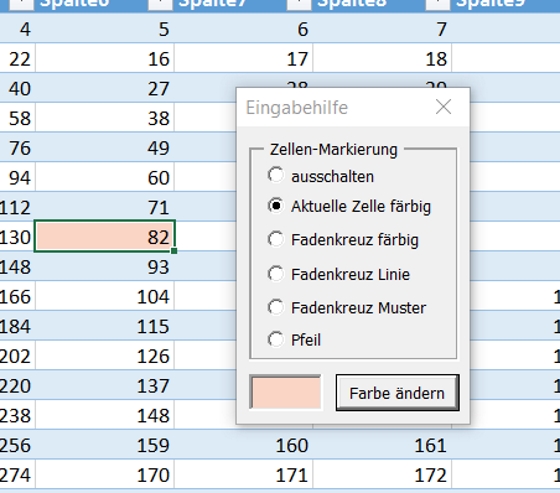Select cell with value 6
Image resolution: width=560 pixels, height=493 pixels.
tap(244, 28)
